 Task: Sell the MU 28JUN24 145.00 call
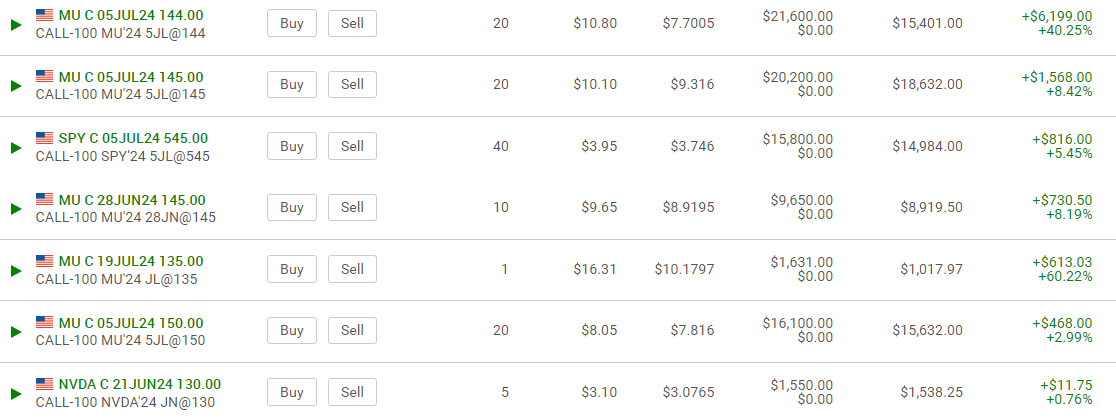point(352,208)
